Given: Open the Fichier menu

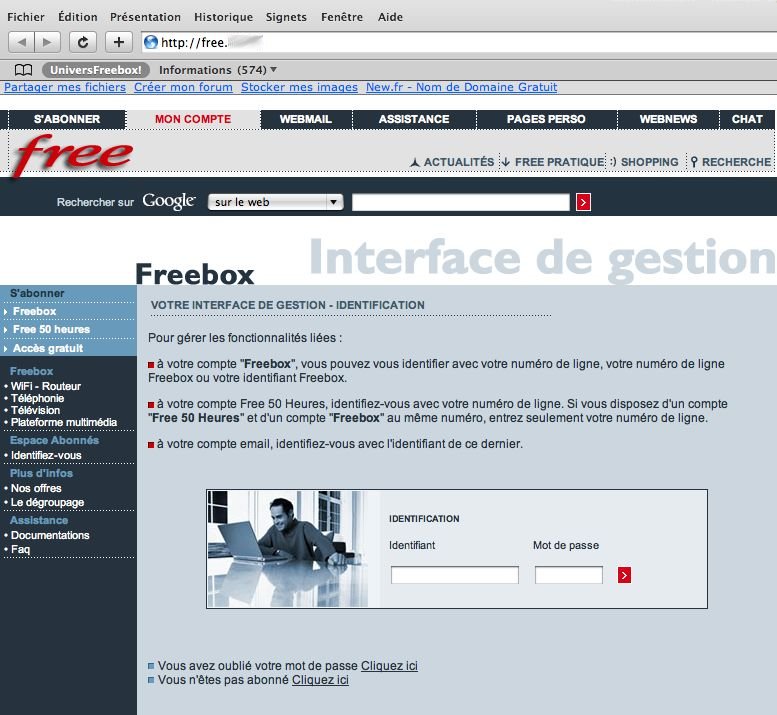Looking at the screenshot, I should click(x=26, y=17).
